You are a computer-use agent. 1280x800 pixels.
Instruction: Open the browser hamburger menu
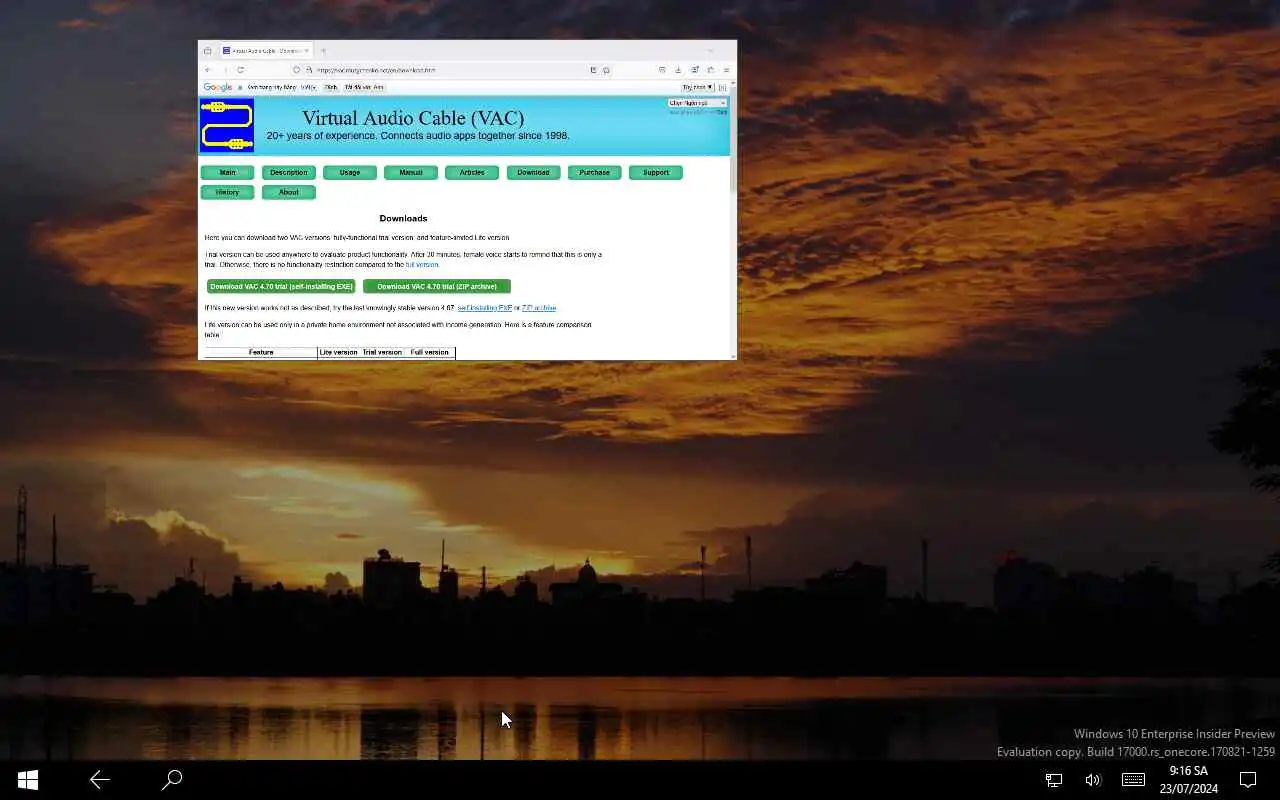[x=726, y=70]
